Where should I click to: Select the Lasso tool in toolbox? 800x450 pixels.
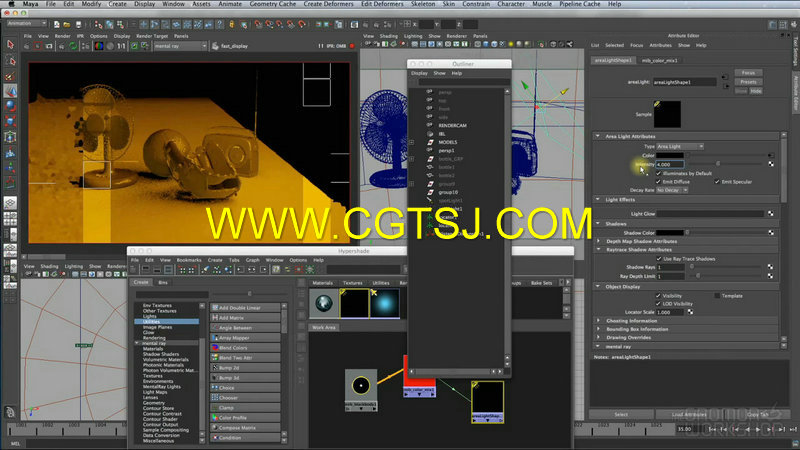pos(10,61)
